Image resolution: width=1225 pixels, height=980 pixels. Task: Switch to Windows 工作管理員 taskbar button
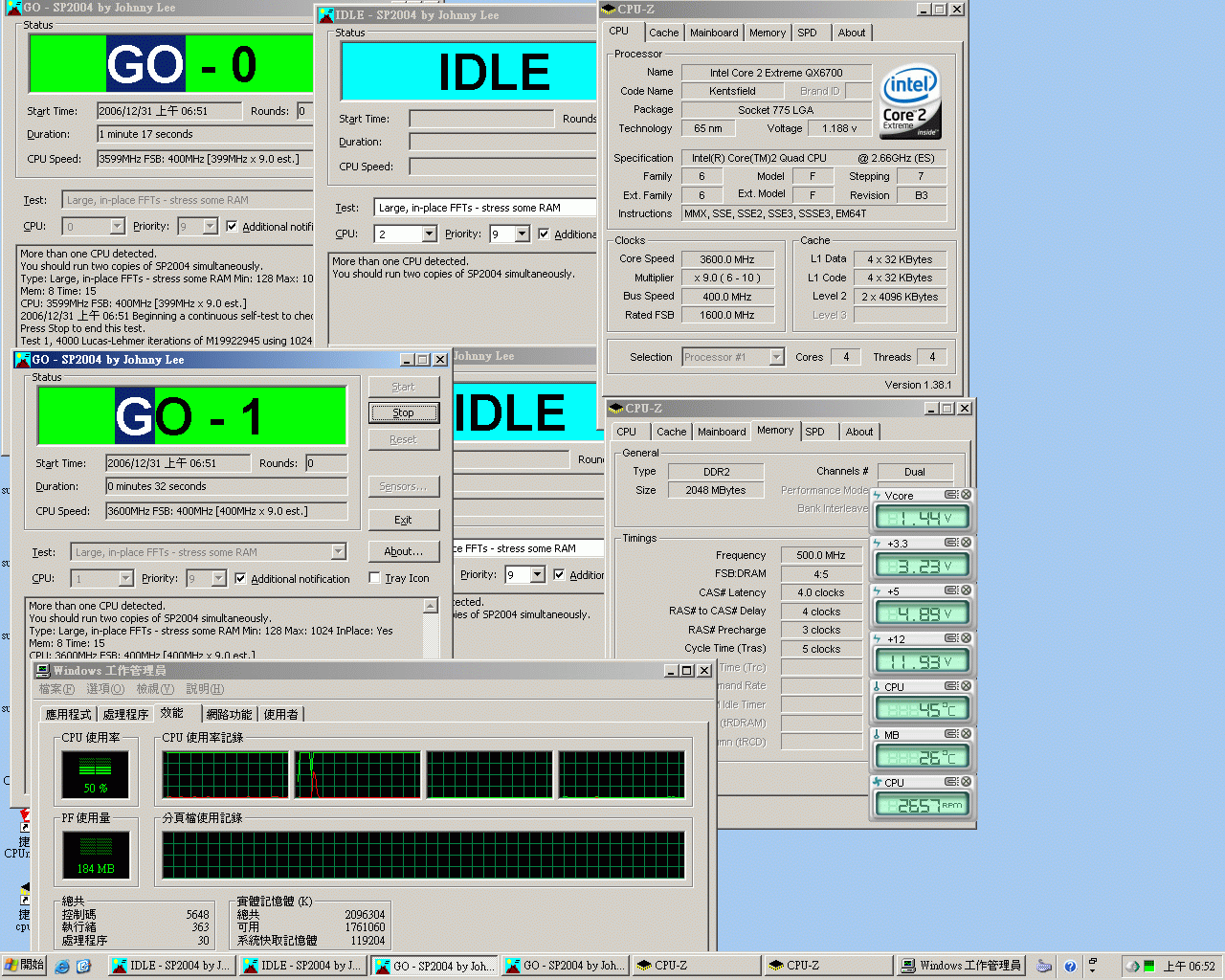[x=961, y=967]
